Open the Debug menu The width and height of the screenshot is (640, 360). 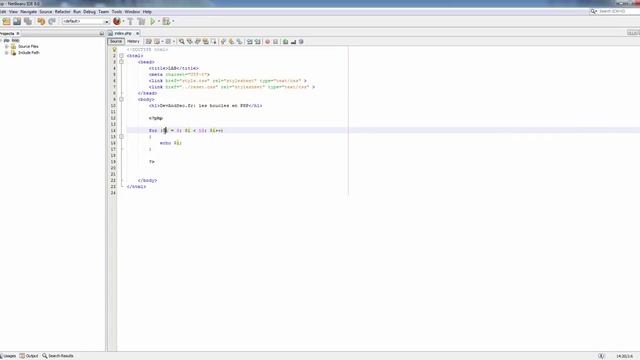coord(89,12)
